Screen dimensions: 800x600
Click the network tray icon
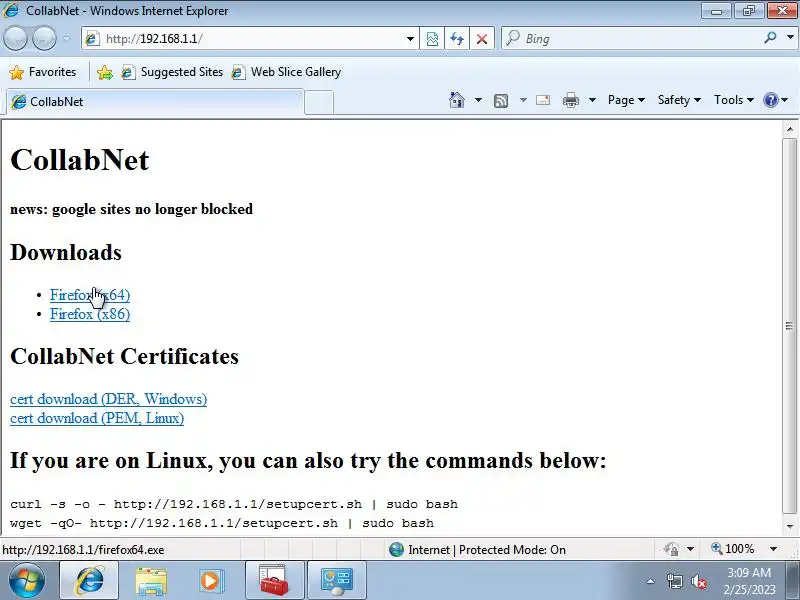pos(674,581)
